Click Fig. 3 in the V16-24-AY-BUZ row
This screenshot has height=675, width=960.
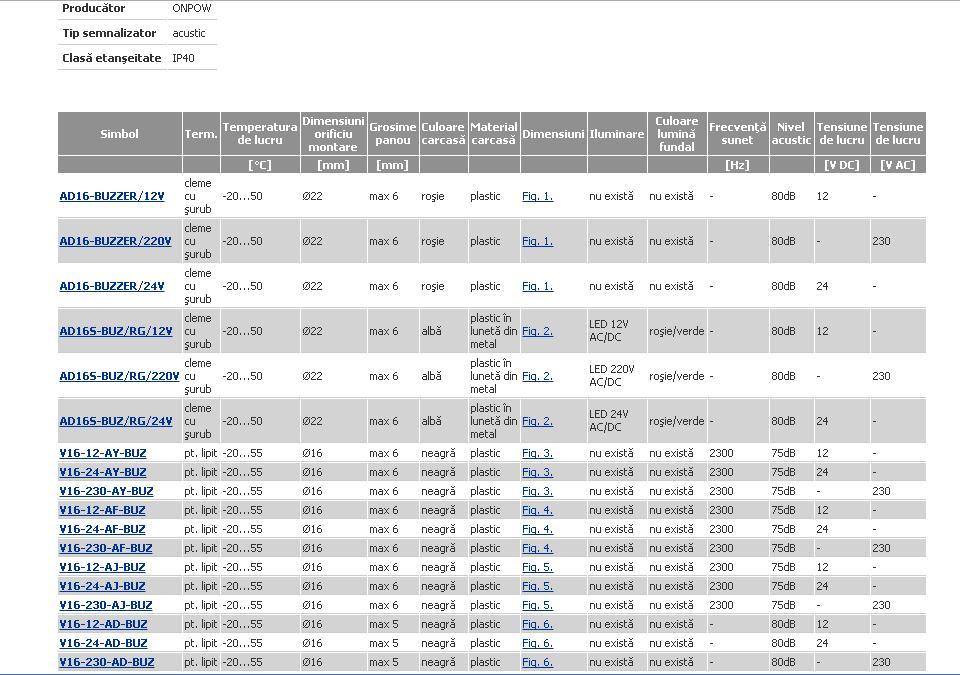[538, 472]
